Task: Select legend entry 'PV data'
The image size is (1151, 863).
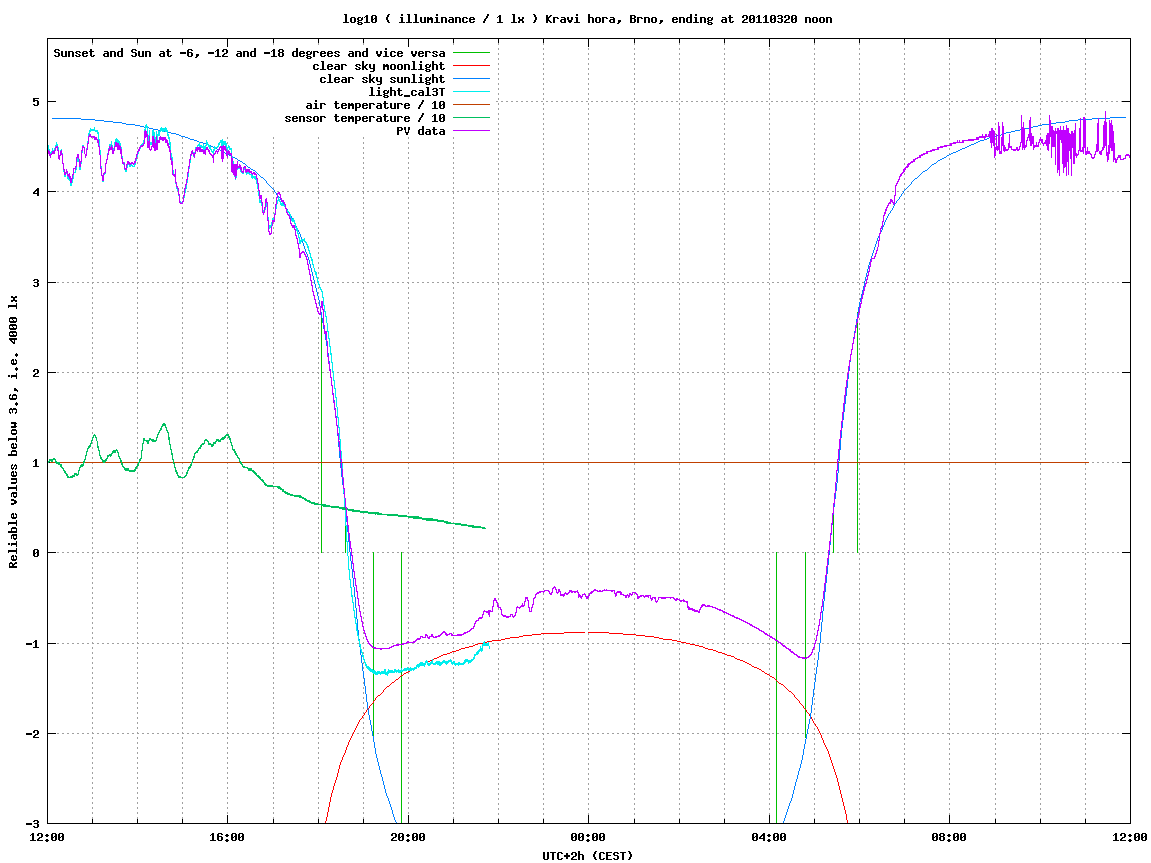Action: (x=421, y=131)
